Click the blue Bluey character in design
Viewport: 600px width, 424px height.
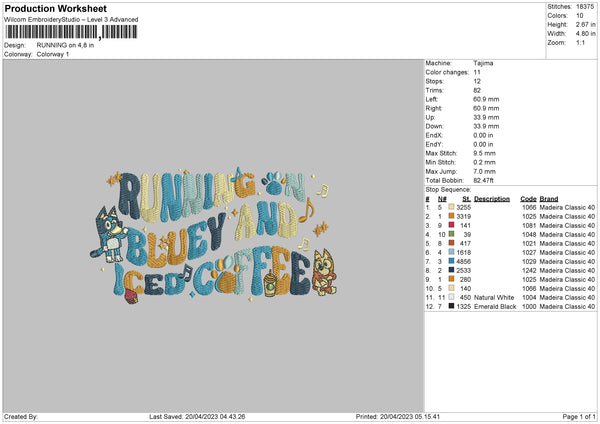pyautogui.click(x=109, y=234)
